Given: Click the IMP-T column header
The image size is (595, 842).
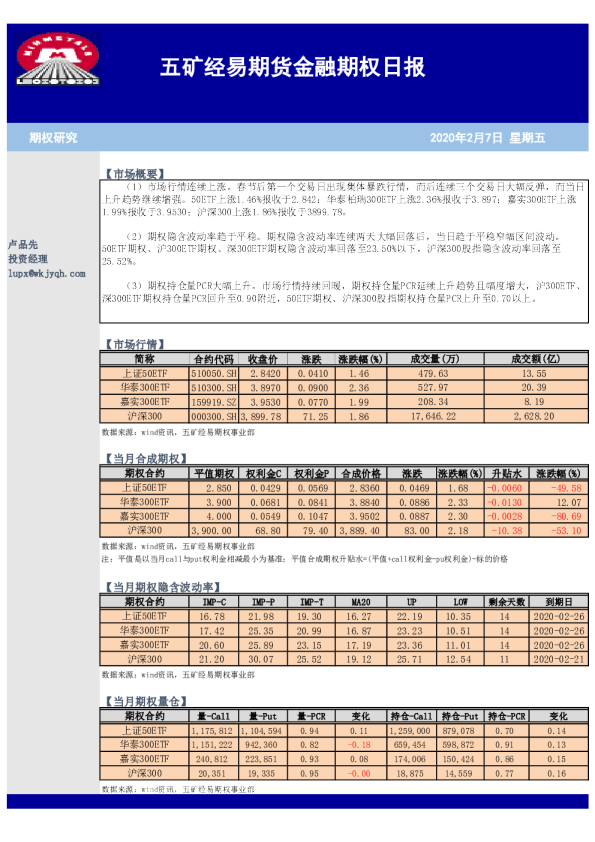Looking at the screenshot, I should coord(311,602).
